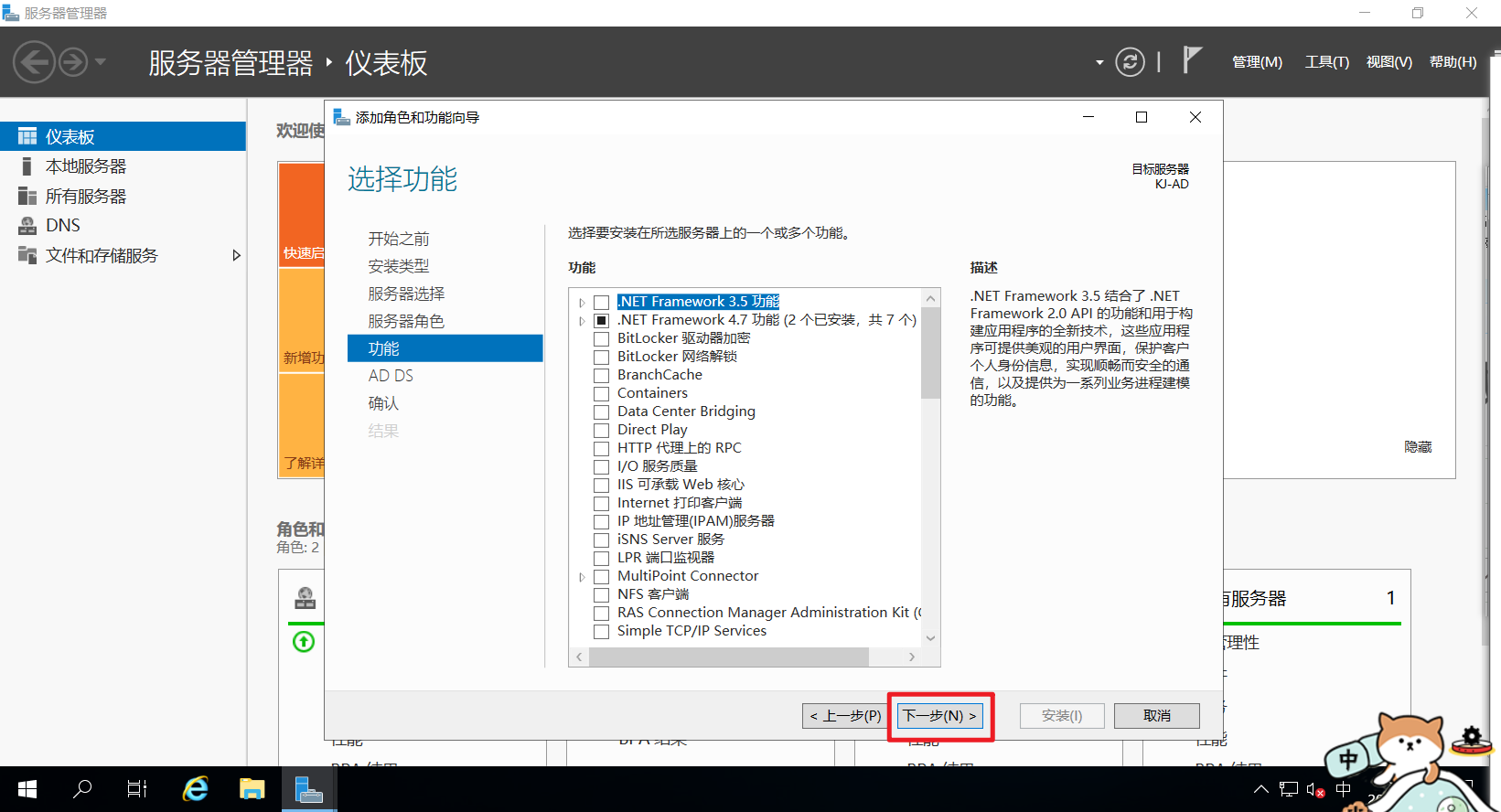This screenshot has width=1501, height=812.
Task: Select 仪表板 in the left sidebar
Action: coord(123,136)
